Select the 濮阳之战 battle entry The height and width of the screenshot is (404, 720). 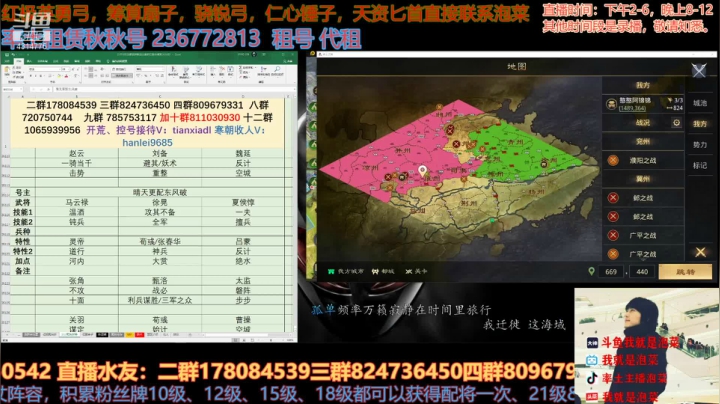coord(643,160)
